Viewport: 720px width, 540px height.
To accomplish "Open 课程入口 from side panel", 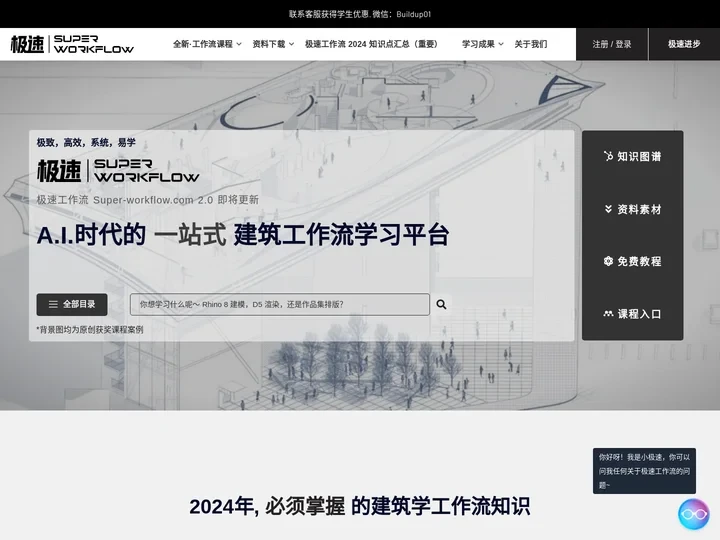I will click(x=632, y=314).
